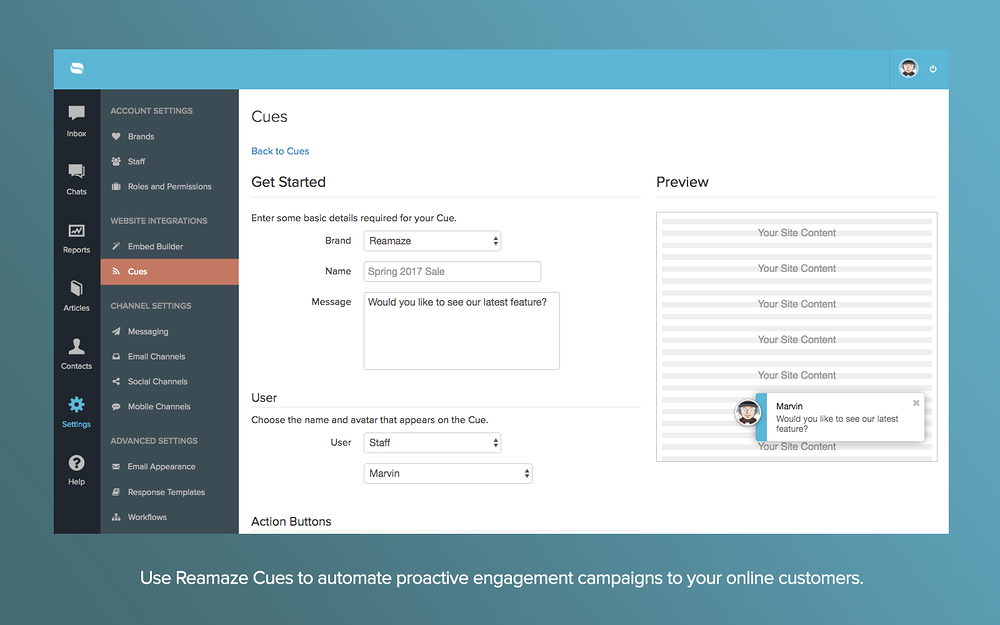Click the power logout icon
This screenshot has width=1000, height=625.
[x=933, y=69]
